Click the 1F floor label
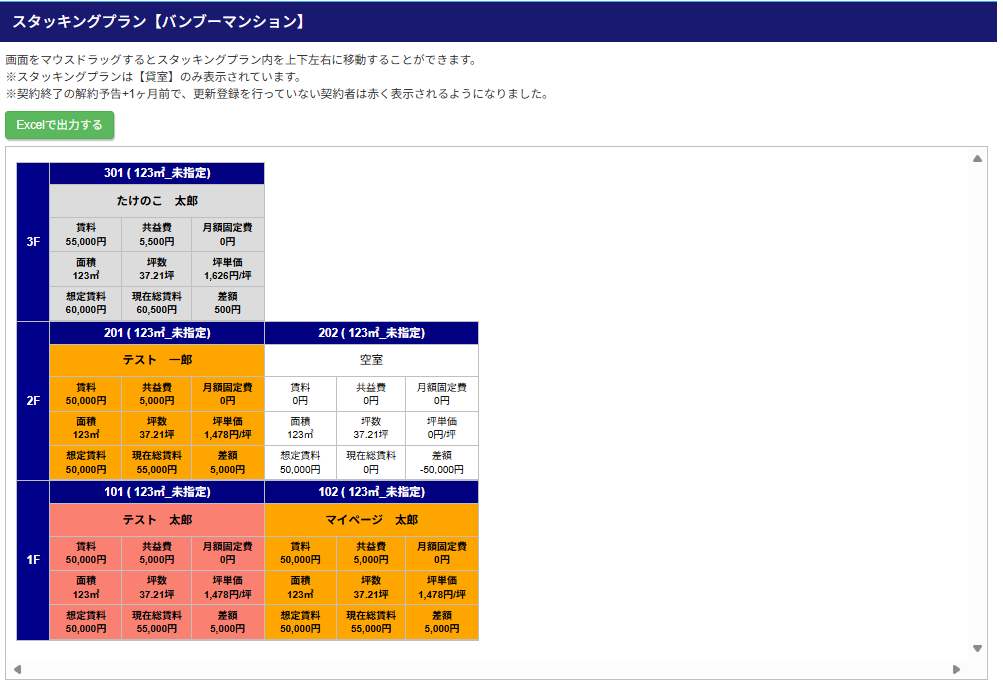 click(x=33, y=560)
